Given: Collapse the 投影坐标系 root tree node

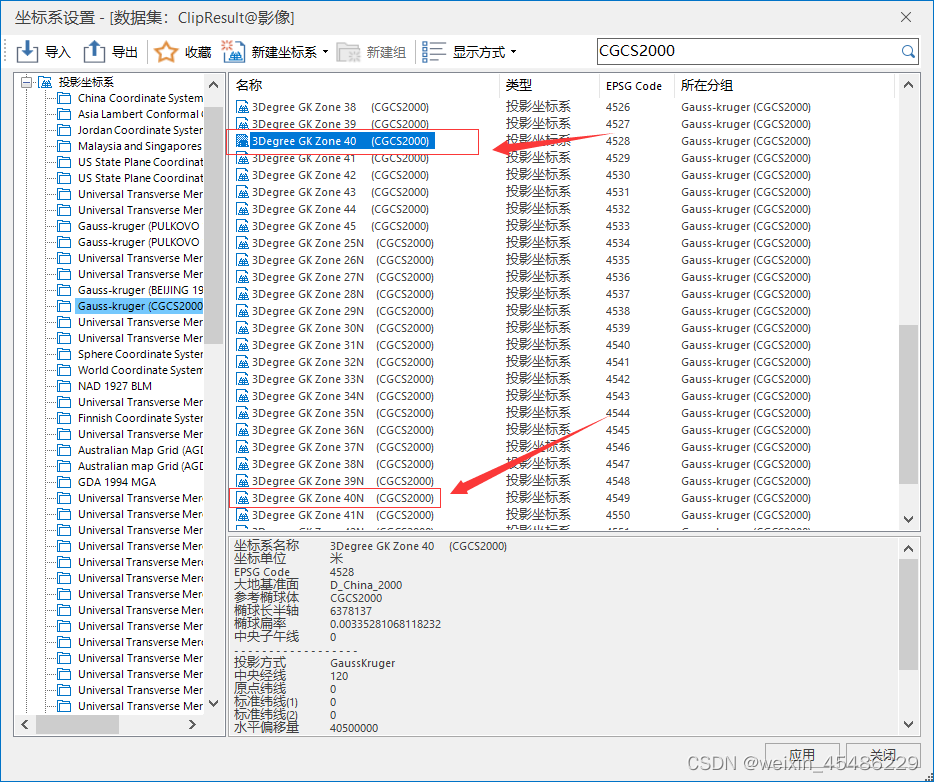Looking at the screenshot, I should 26,82.
